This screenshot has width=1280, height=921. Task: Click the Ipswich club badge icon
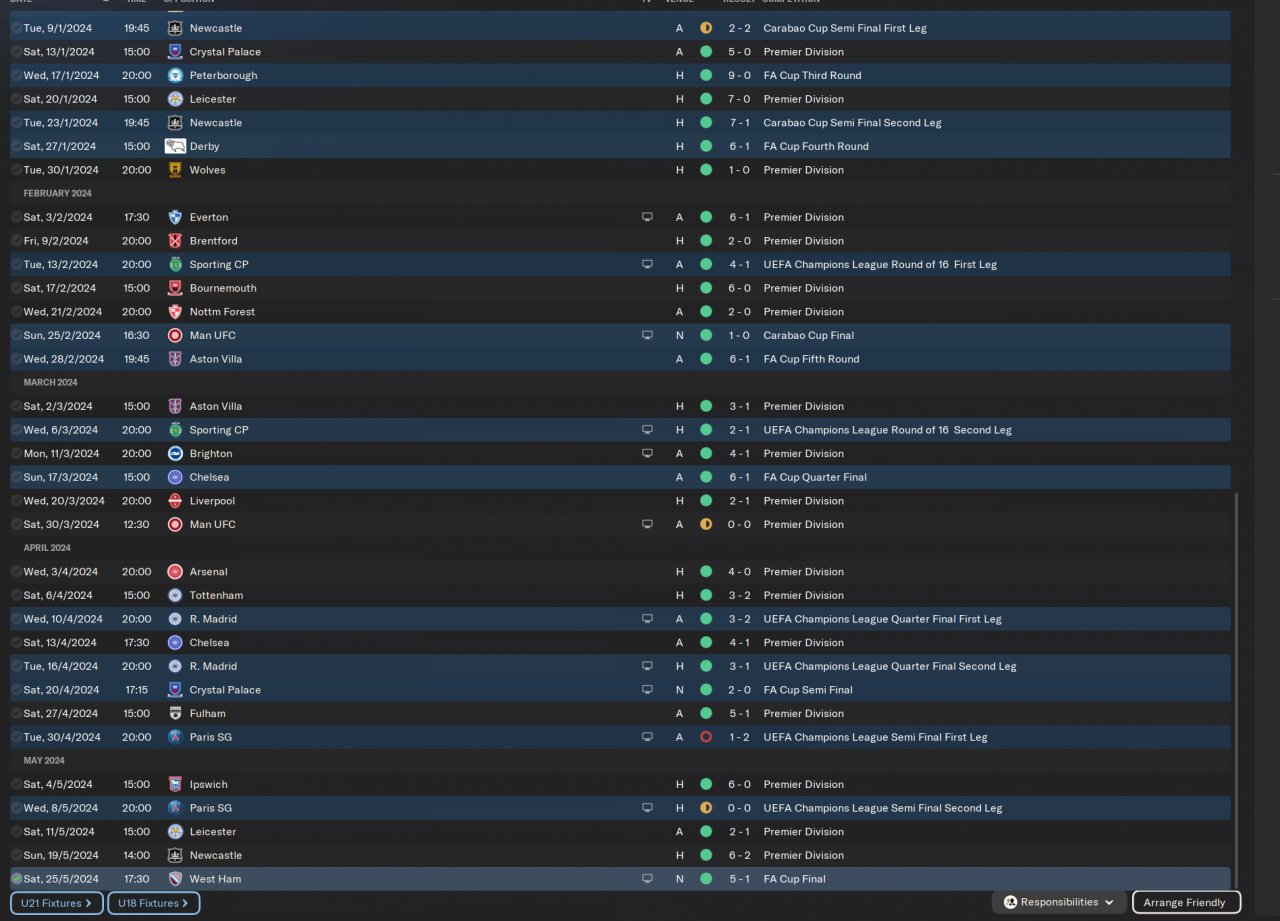coord(175,784)
